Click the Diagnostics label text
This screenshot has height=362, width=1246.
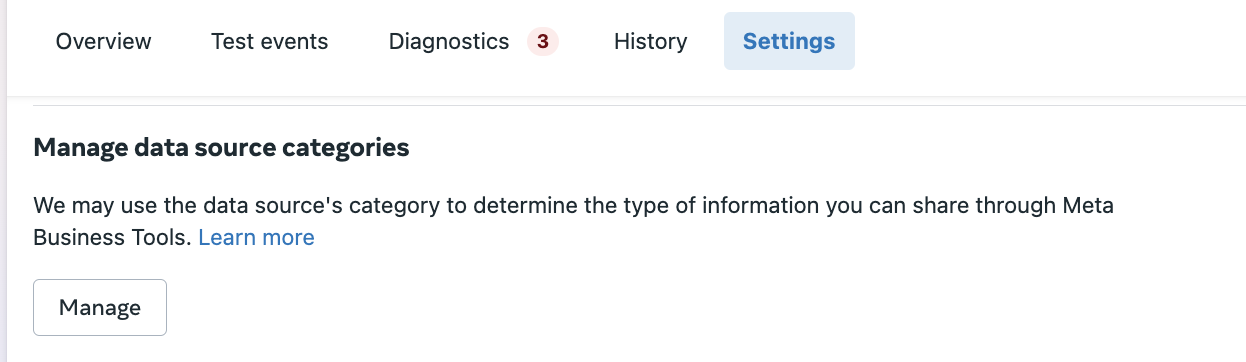click(x=449, y=41)
